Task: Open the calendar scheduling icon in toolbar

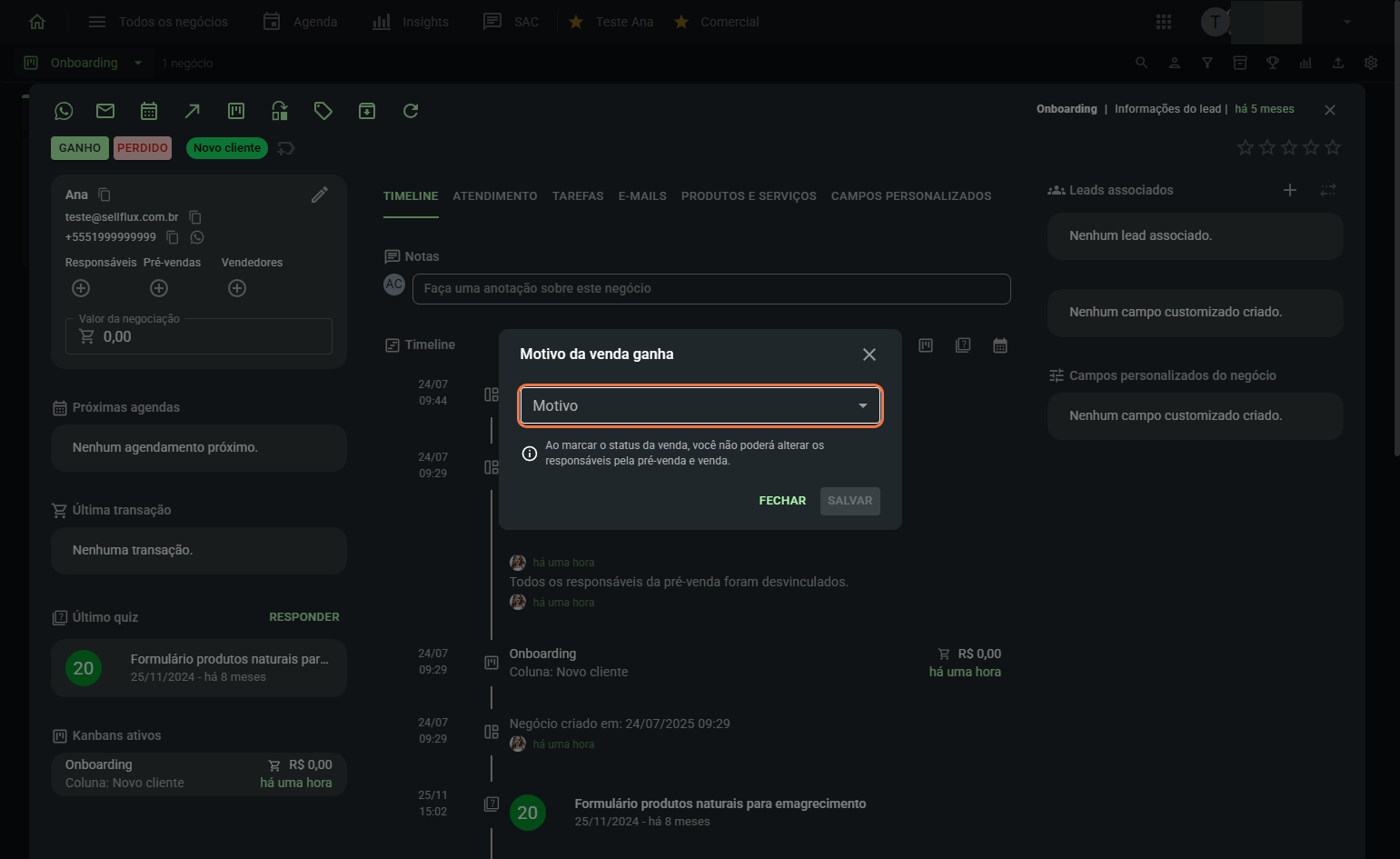Action: click(149, 111)
